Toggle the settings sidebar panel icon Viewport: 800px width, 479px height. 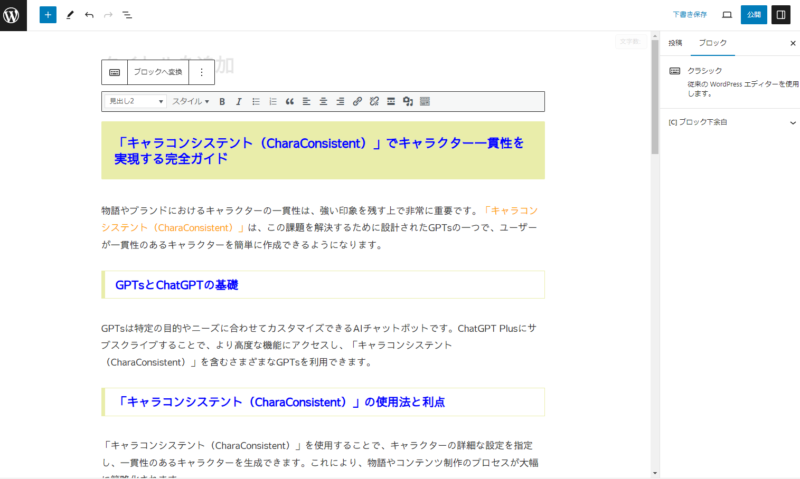781,15
